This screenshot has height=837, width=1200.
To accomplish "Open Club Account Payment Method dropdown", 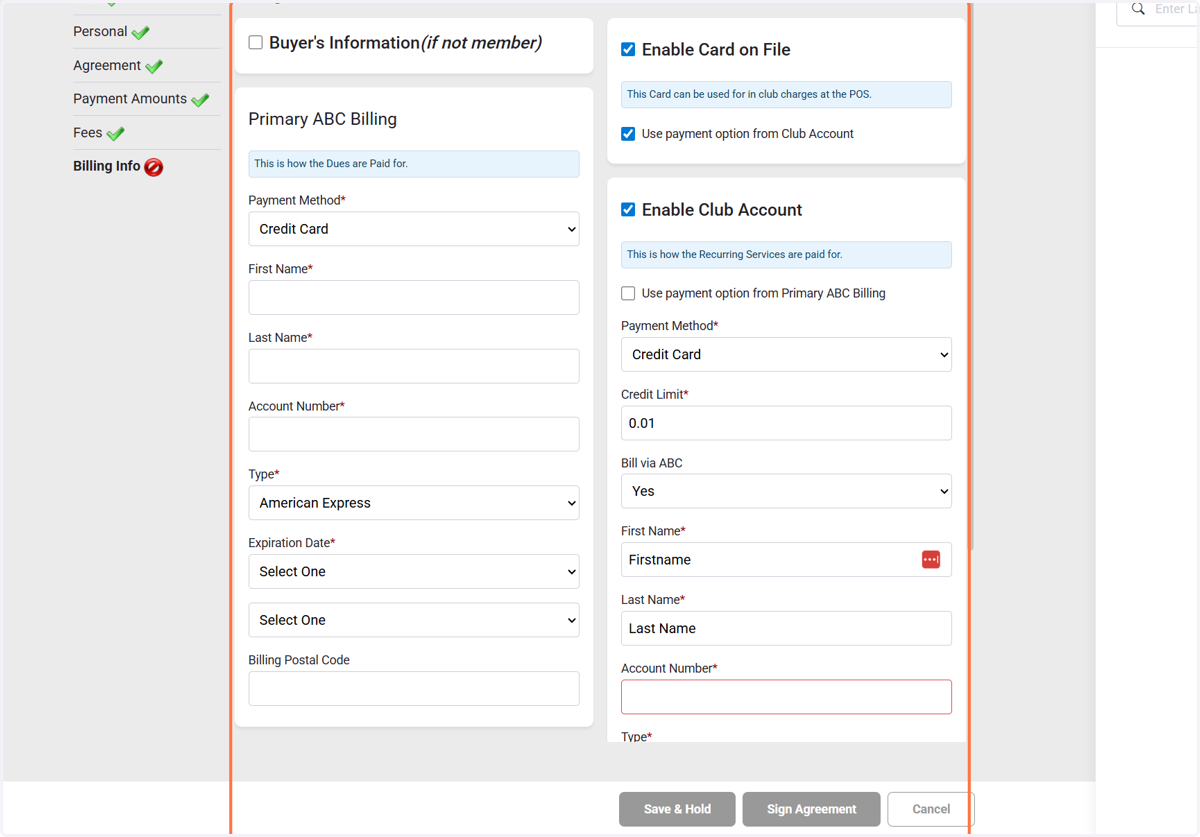I will pos(786,355).
